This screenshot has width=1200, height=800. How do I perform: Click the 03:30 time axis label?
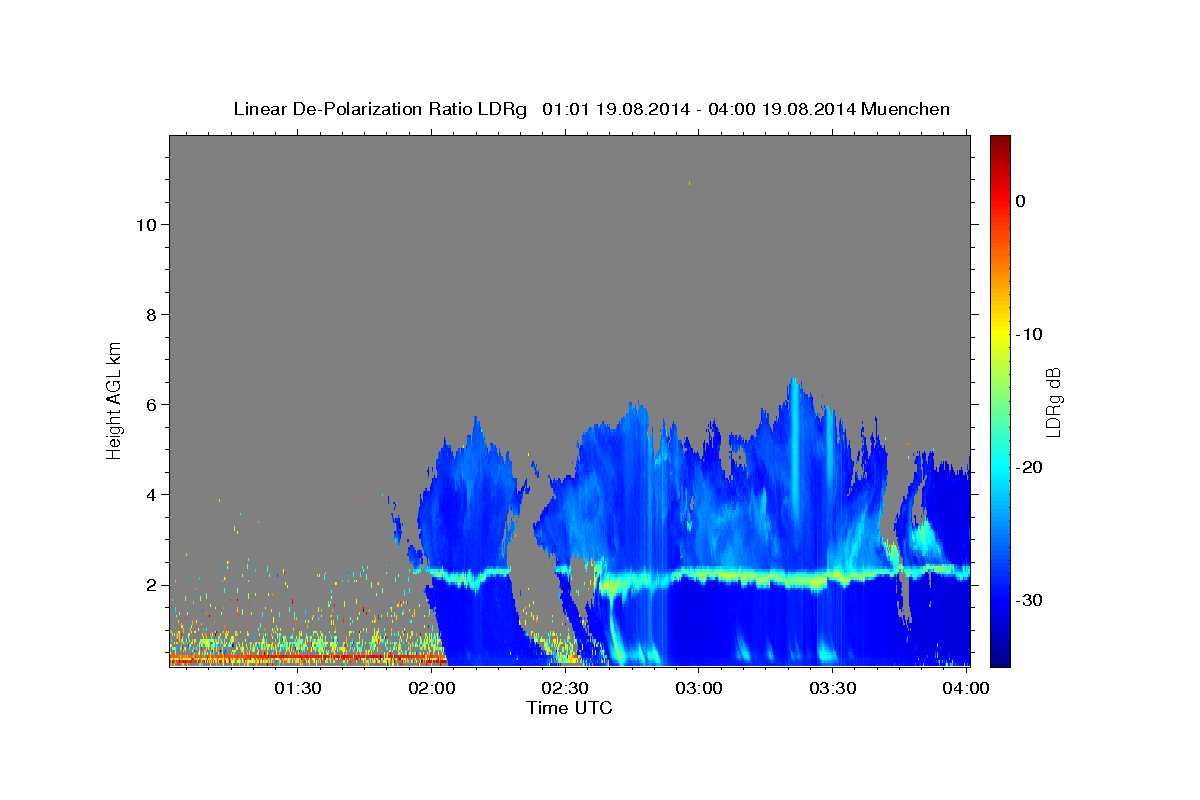[x=832, y=688]
